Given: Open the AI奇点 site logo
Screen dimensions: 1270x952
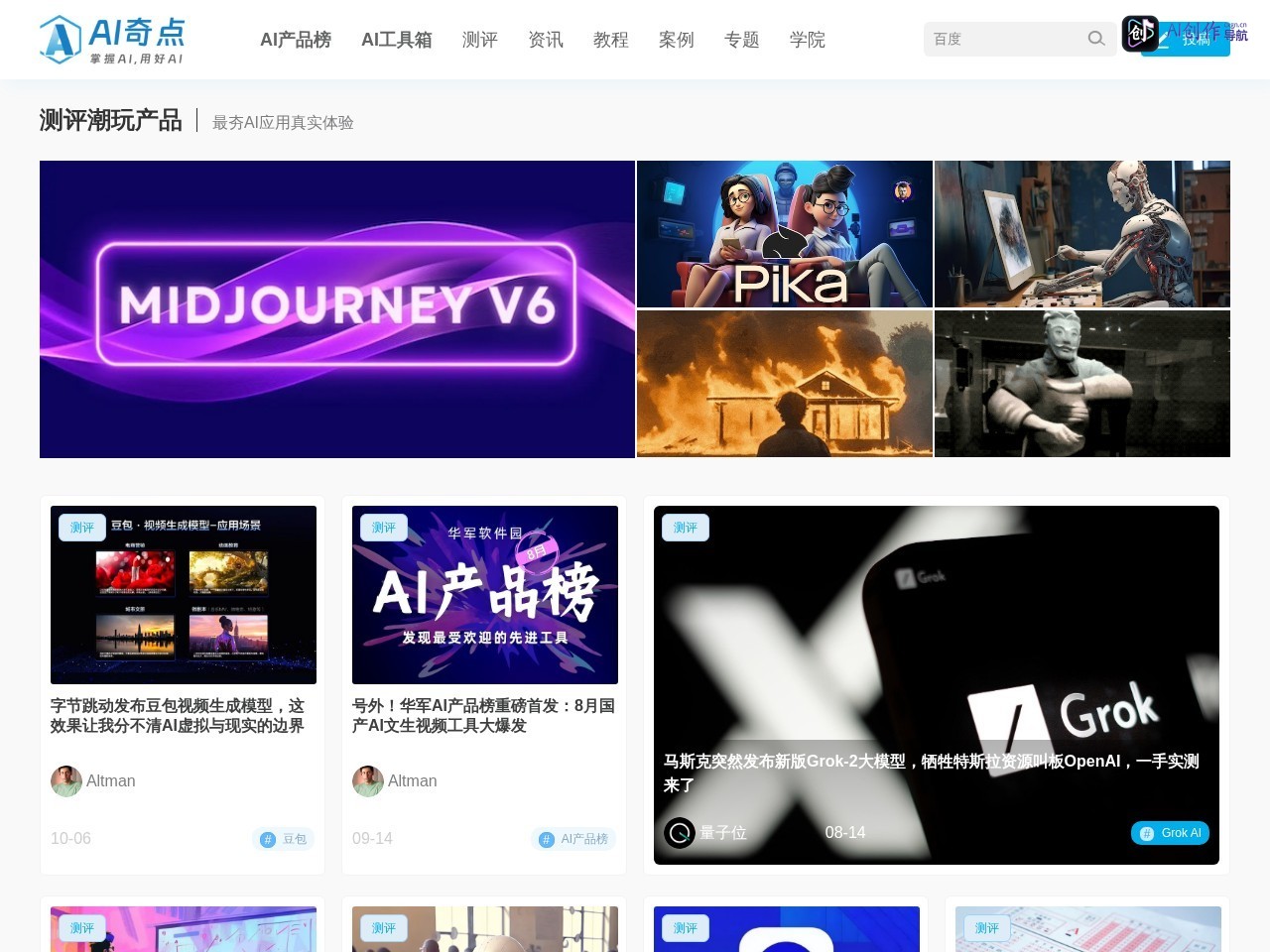Looking at the screenshot, I should 112,40.
